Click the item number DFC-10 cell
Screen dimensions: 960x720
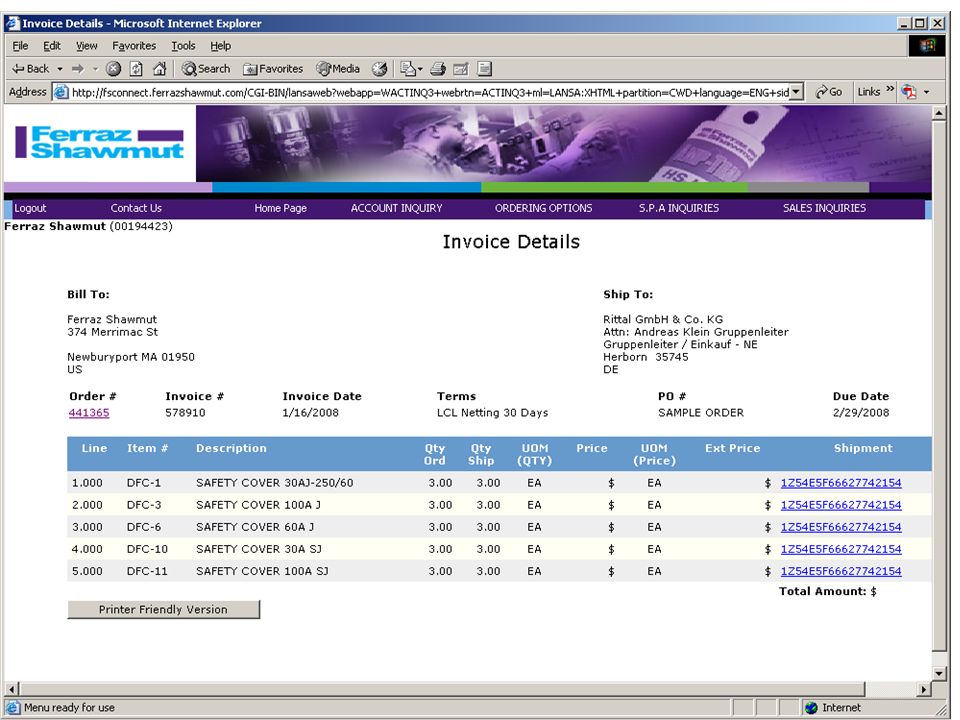click(x=147, y=549)
